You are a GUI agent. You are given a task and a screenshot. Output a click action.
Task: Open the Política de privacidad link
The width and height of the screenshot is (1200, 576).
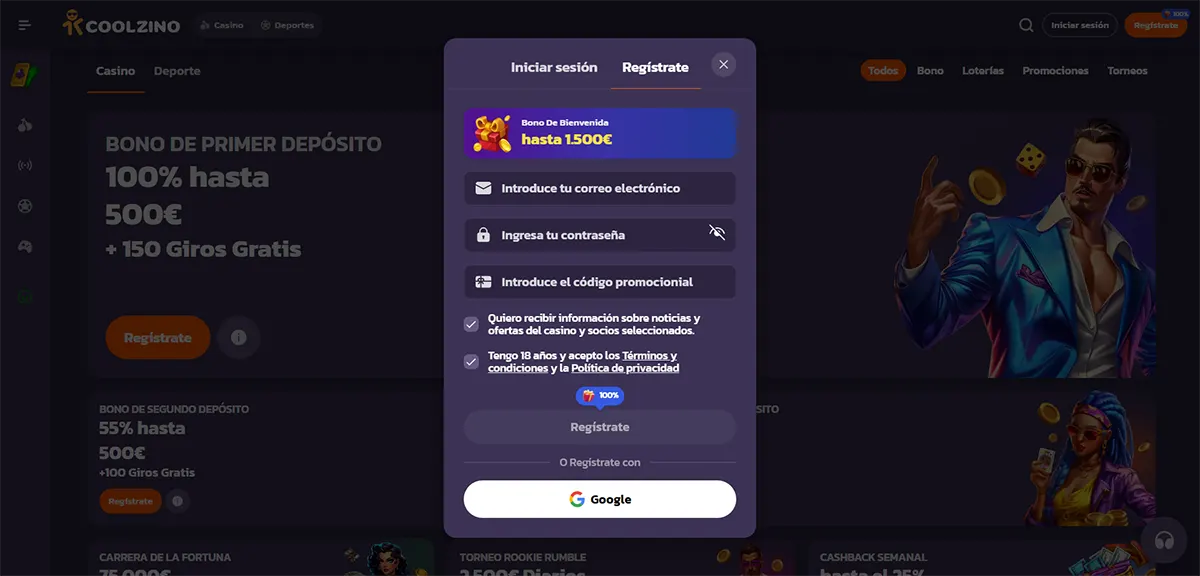tap(625, 368)
